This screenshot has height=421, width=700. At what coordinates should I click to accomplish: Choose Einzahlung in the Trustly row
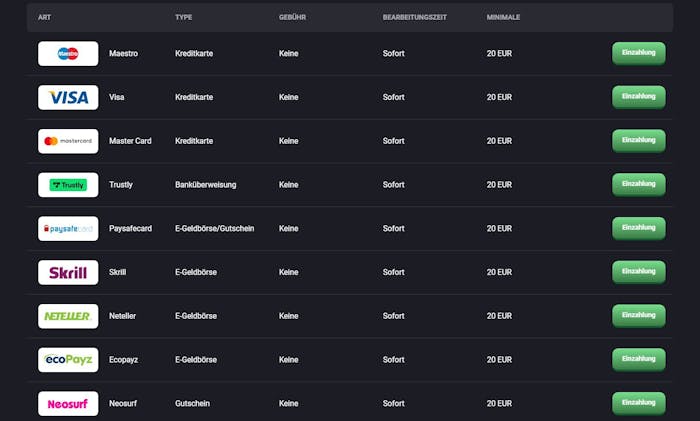(x=638, y=184)
